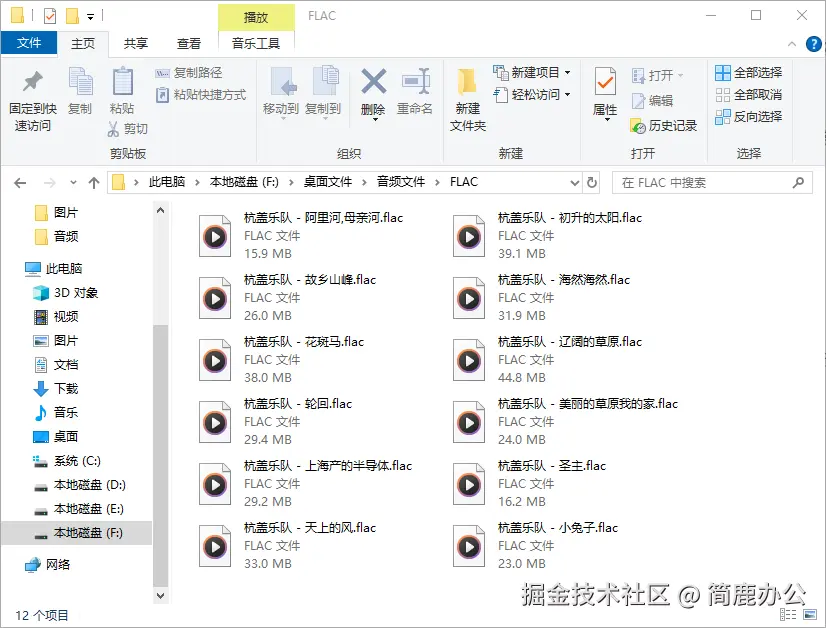Open 系统 (C:) drive in navigation pane
The height and width of the screenshot is (628, 826).
[67, 461]
